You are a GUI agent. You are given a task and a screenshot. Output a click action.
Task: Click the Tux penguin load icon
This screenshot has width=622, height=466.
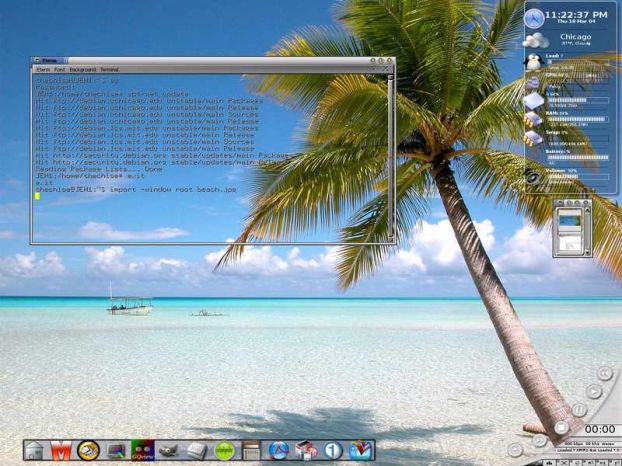(534, 61)
